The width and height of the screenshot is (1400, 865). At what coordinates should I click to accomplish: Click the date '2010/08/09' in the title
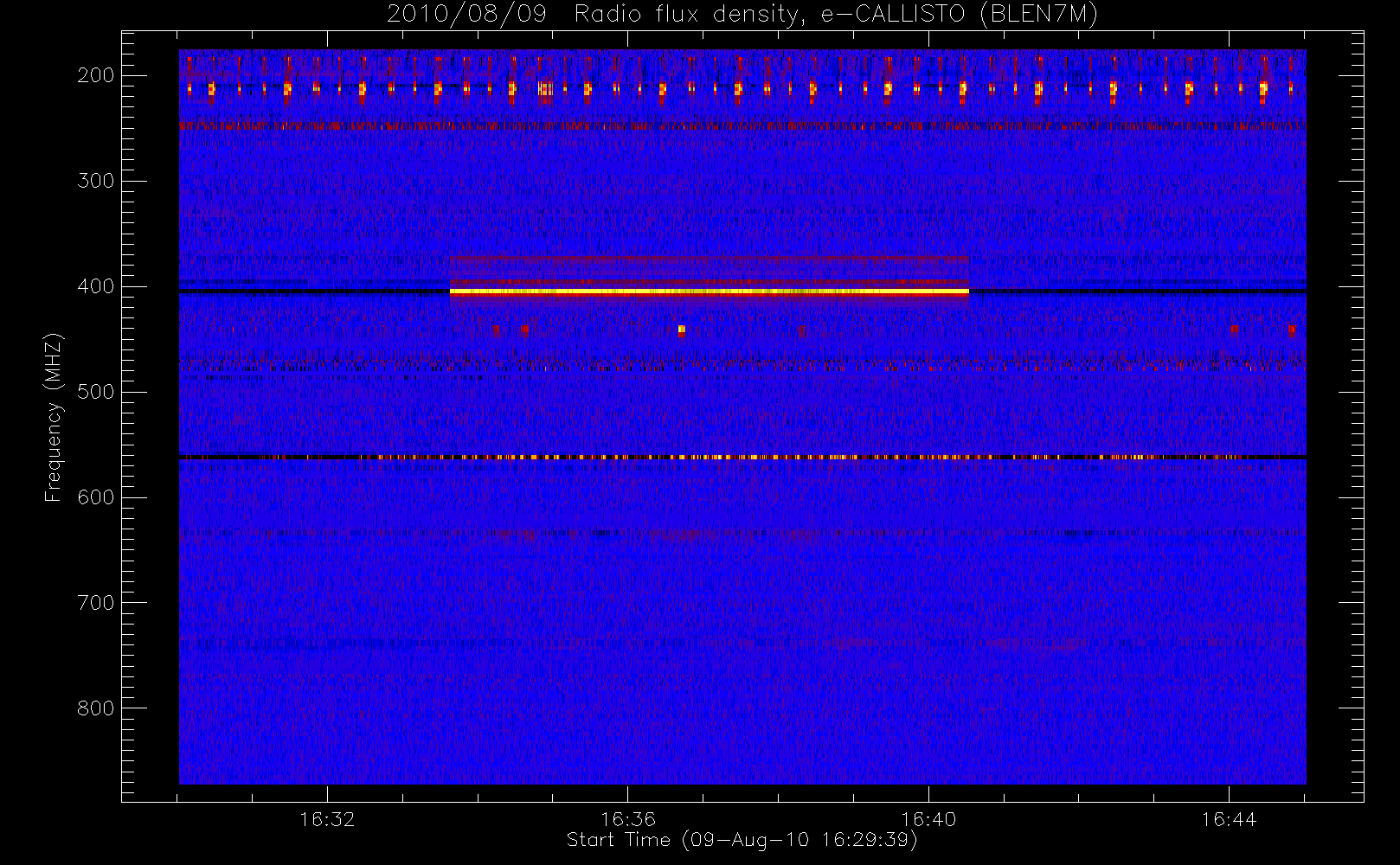(466, 14)
